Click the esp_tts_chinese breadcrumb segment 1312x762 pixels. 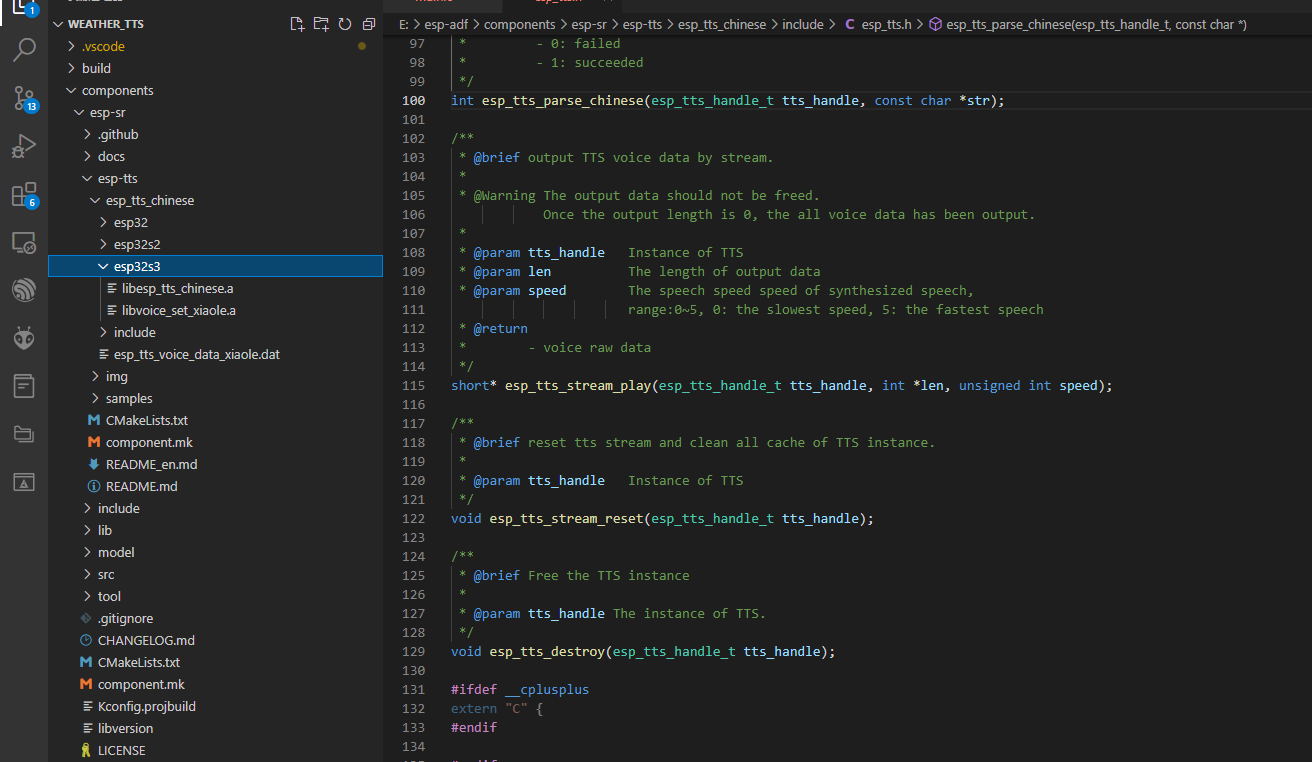[722, 24]
